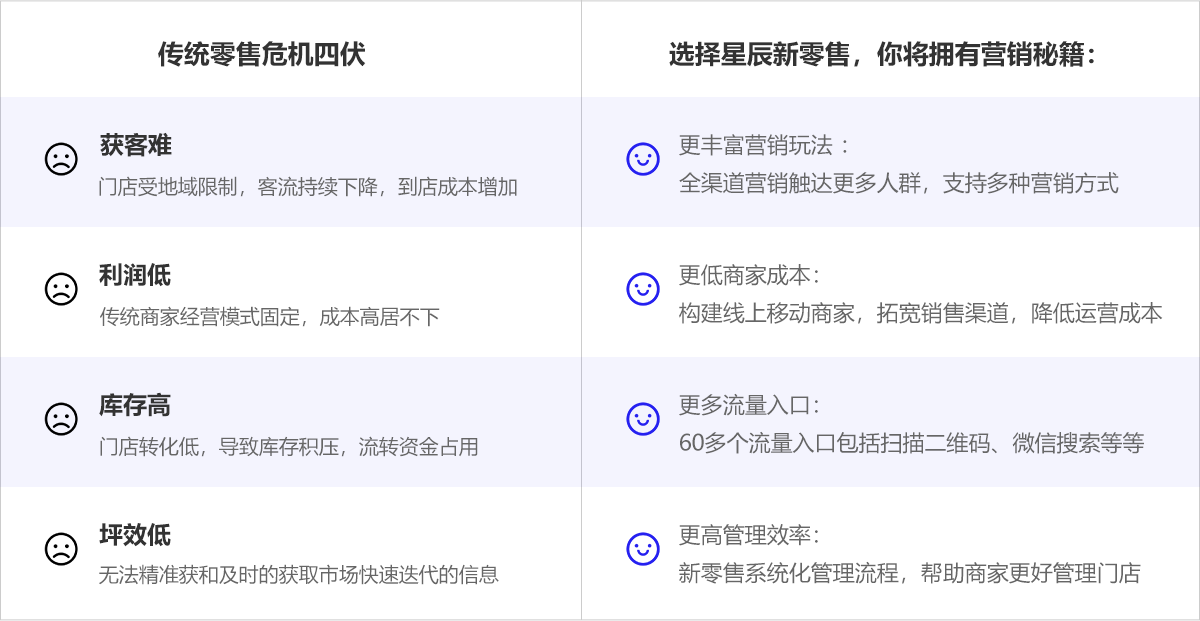
Task: Click the 获客难 heading
Action: pyautogui.click(x=136, y=146)
